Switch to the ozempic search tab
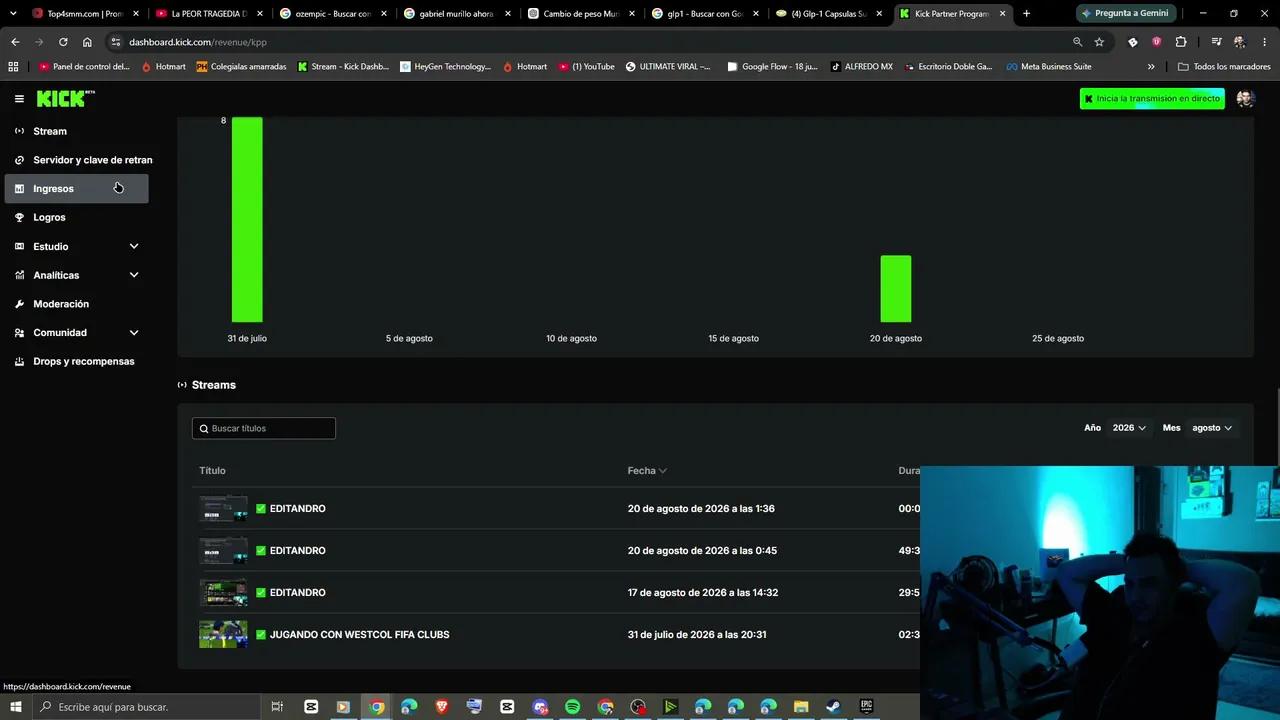Viewport: 1280px width, 720px height. click(333, 14)
